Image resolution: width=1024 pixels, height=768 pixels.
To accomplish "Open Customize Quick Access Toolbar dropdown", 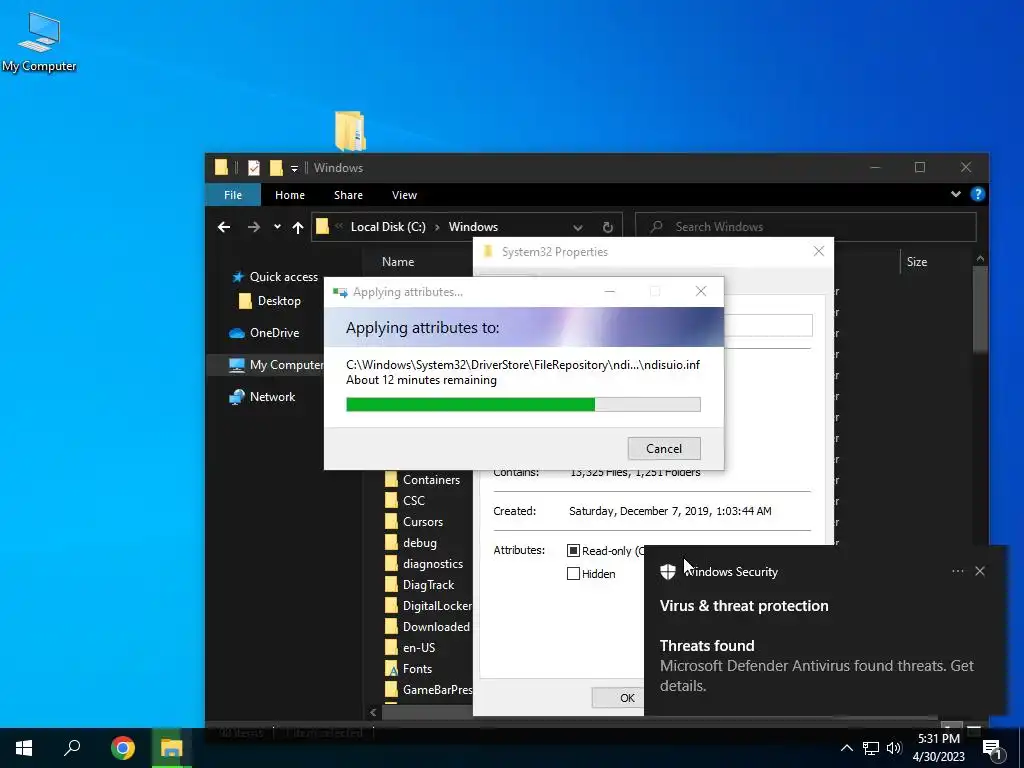I will coord(295,168).
